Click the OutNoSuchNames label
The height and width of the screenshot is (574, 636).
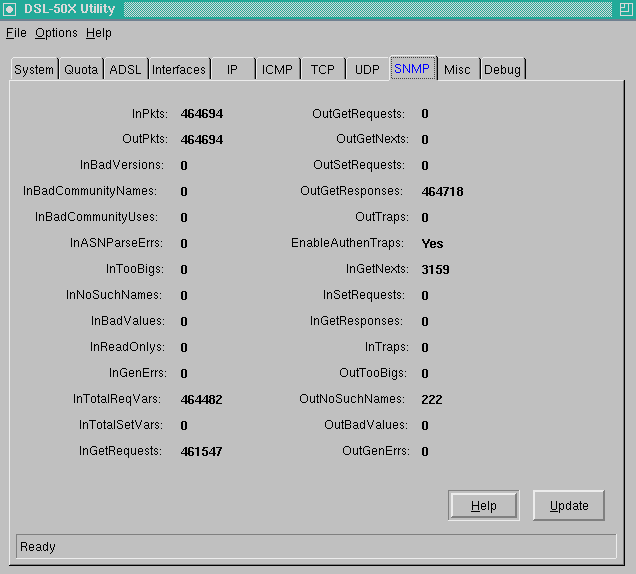pyautogui.click(x=352, y=399)
